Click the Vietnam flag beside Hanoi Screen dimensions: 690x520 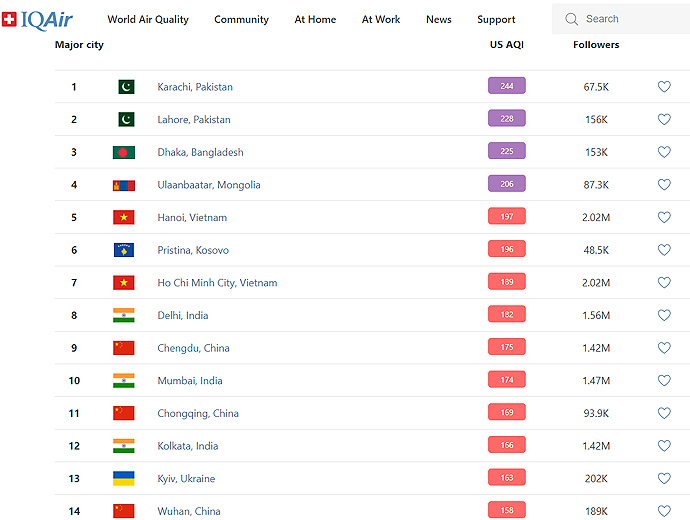(124, 218)
